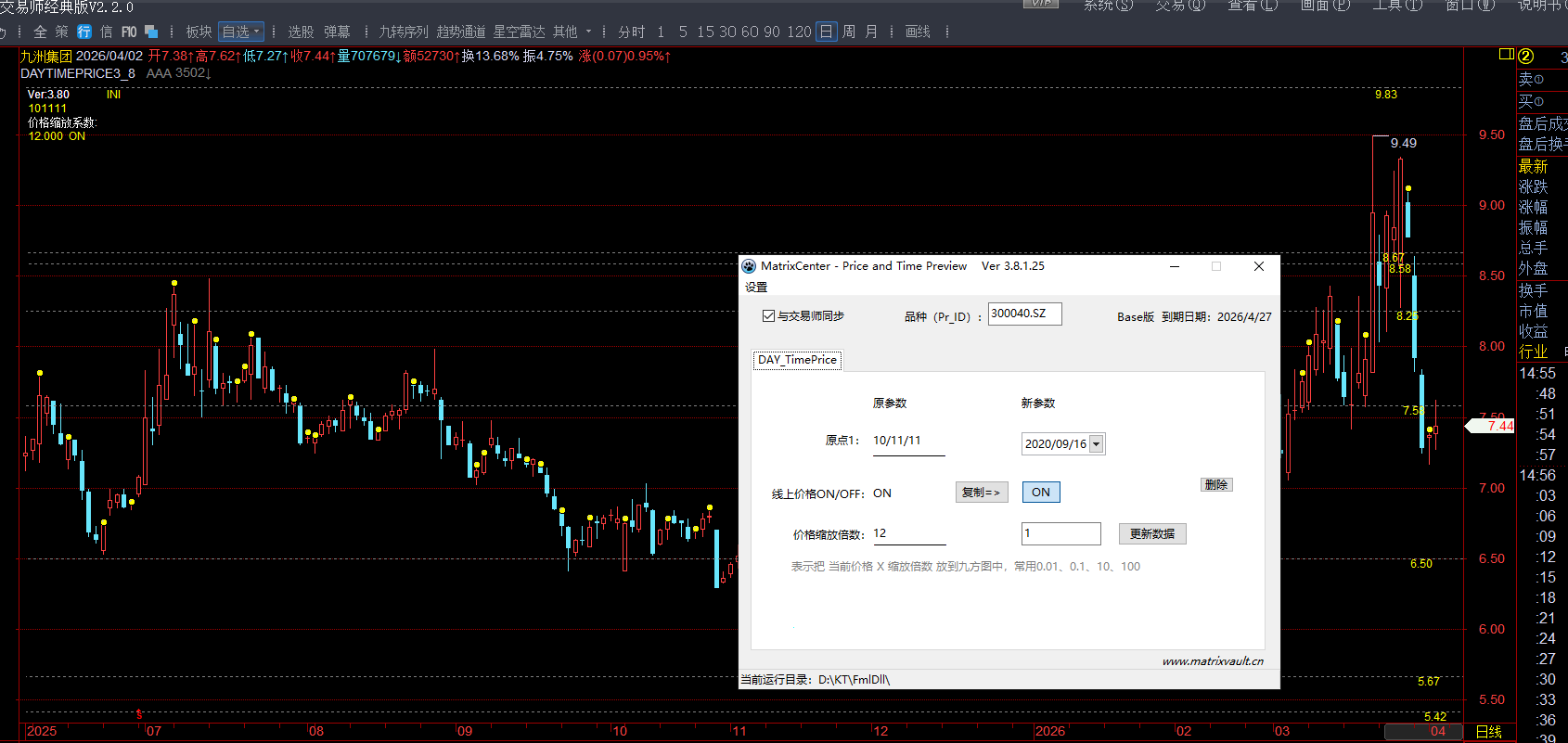Click the 九洲集团 stock name
The width and height of the screenshot is (1568, 743).
(x=46, y=57)
